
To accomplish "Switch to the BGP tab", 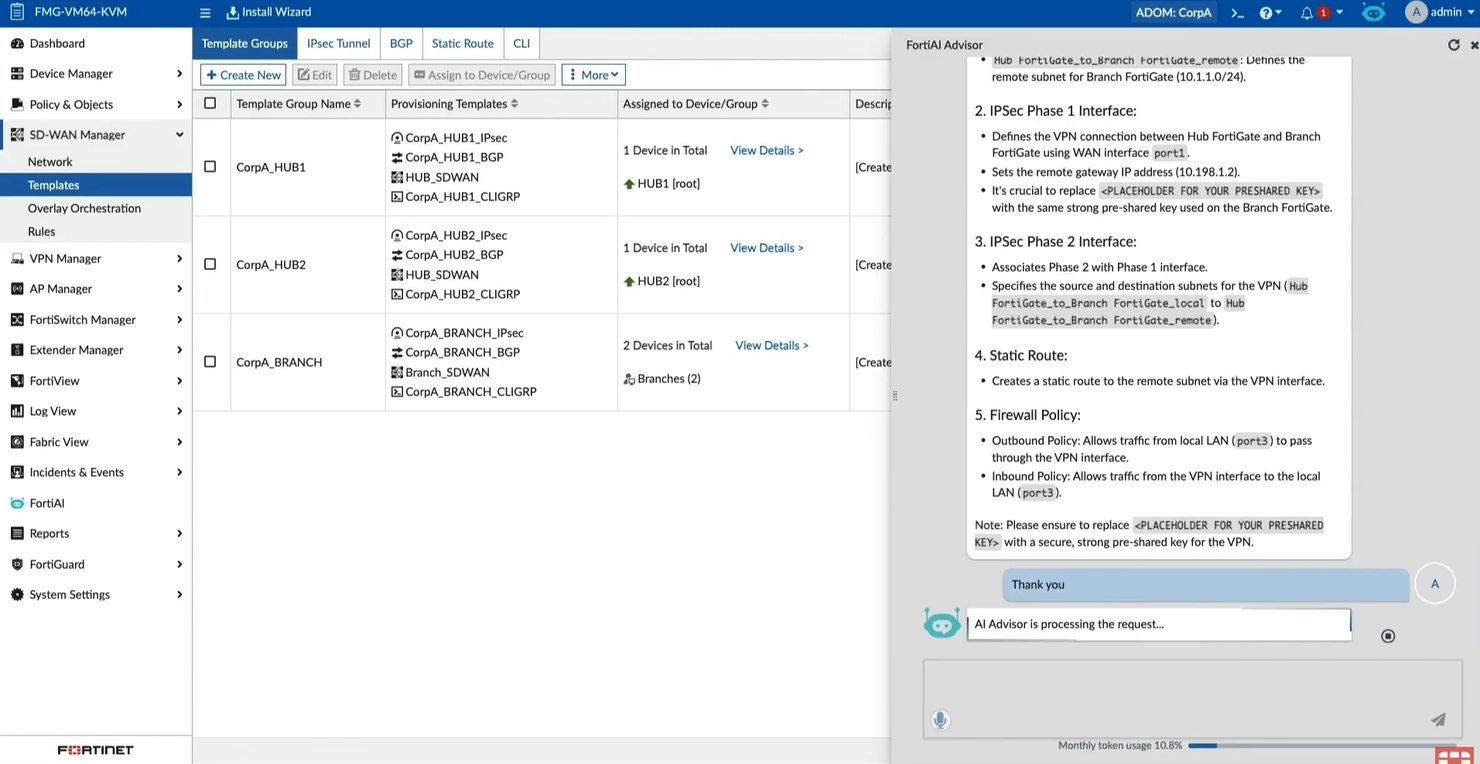I will 400,43.
